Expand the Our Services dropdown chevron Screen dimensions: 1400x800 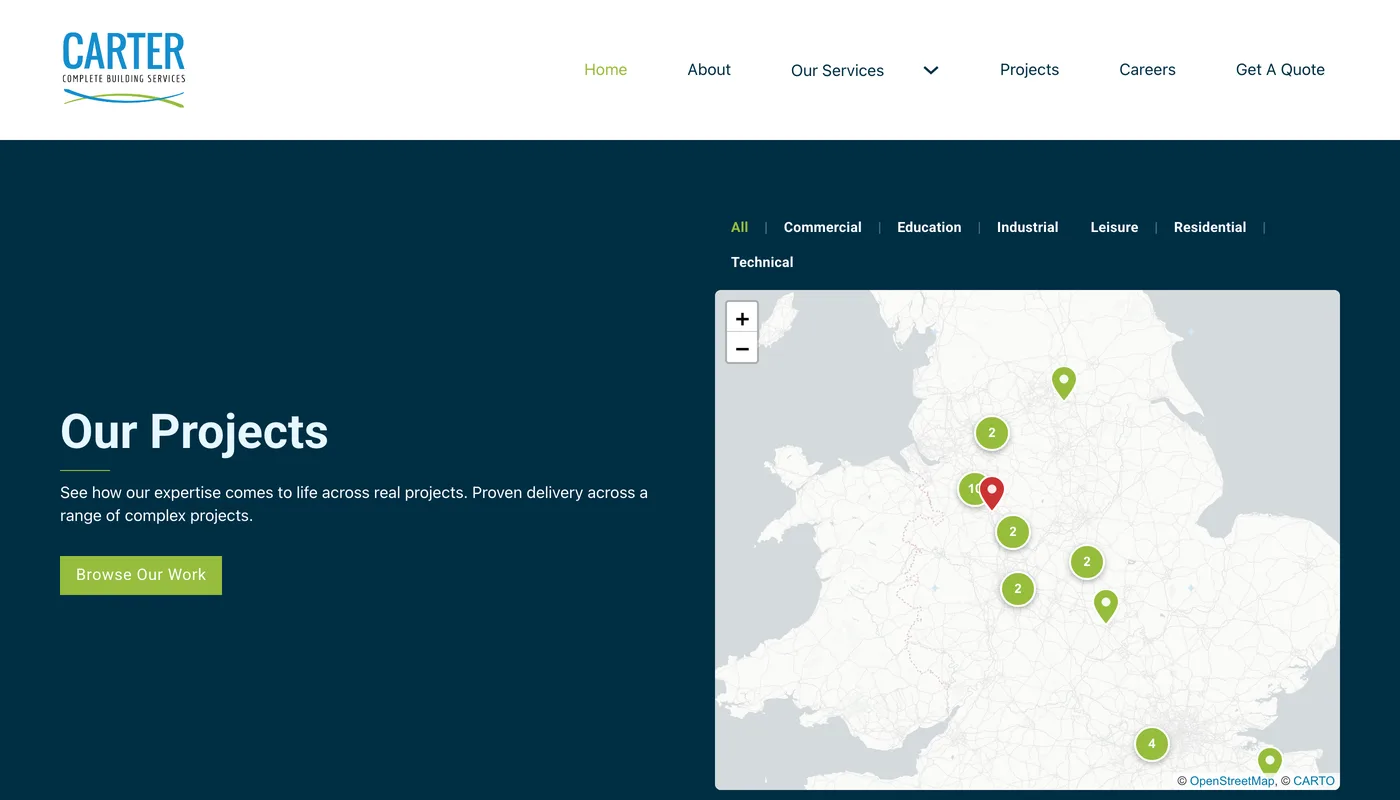pos(931,70)
